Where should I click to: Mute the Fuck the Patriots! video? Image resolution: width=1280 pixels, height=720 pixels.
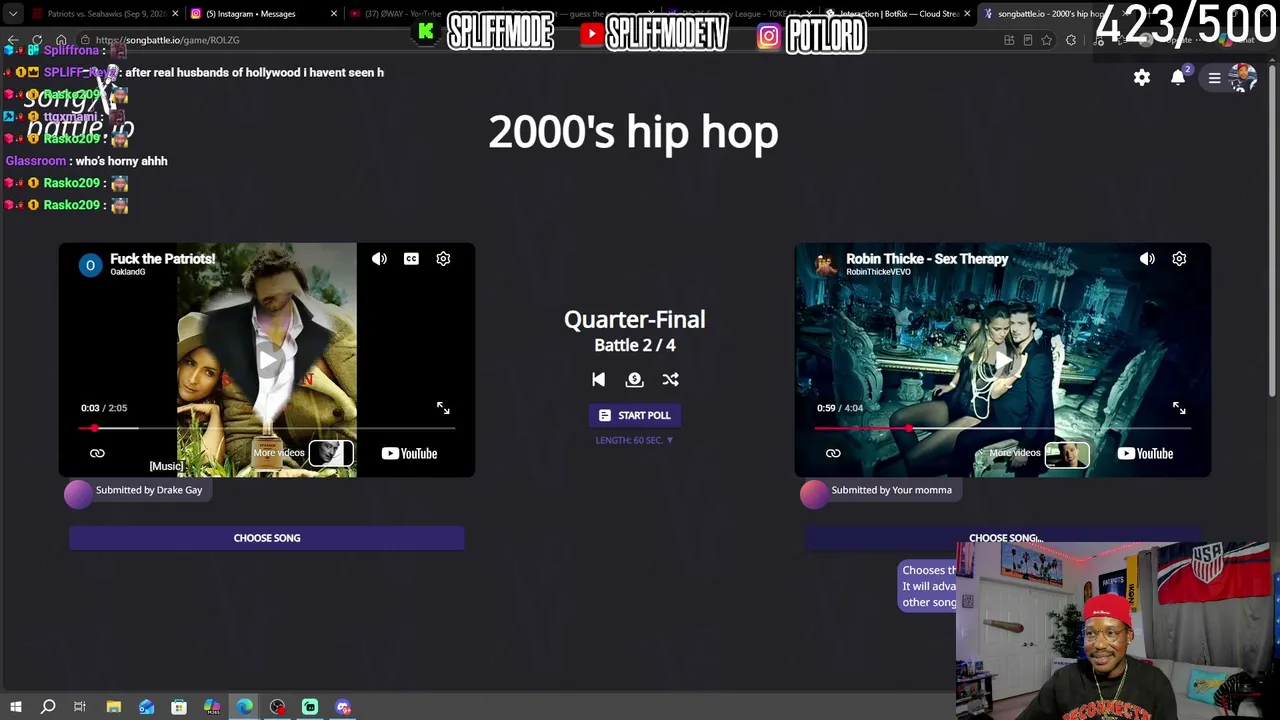click(x=379, y=259)
